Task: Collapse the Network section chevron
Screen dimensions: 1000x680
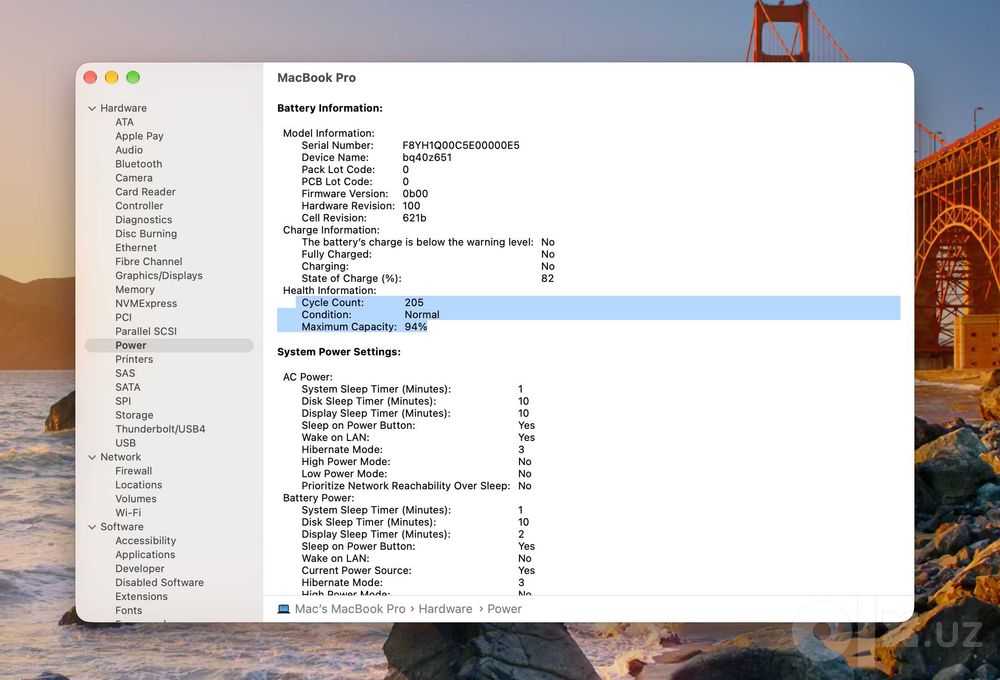Action: point(92,457)
